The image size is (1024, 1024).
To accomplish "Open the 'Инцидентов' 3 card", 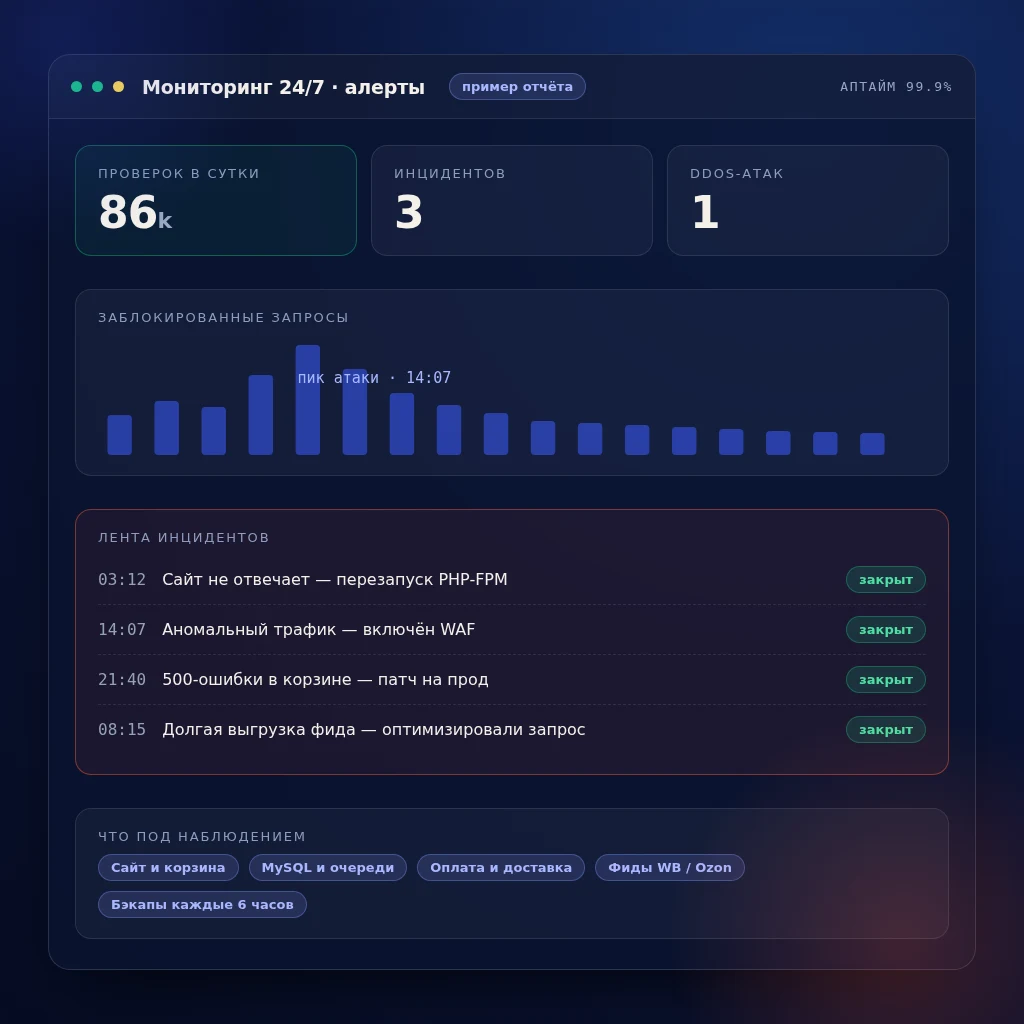I will click(512, 200).
